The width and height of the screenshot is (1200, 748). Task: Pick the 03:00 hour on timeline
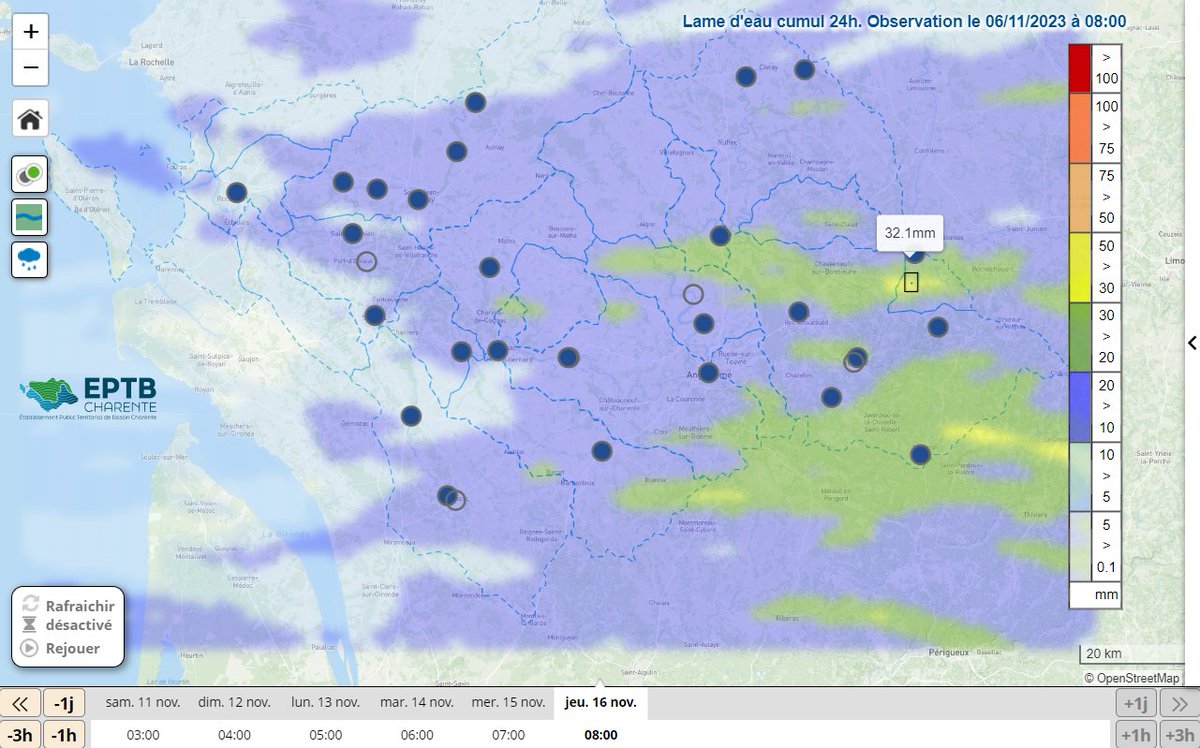tap(143, 735)
